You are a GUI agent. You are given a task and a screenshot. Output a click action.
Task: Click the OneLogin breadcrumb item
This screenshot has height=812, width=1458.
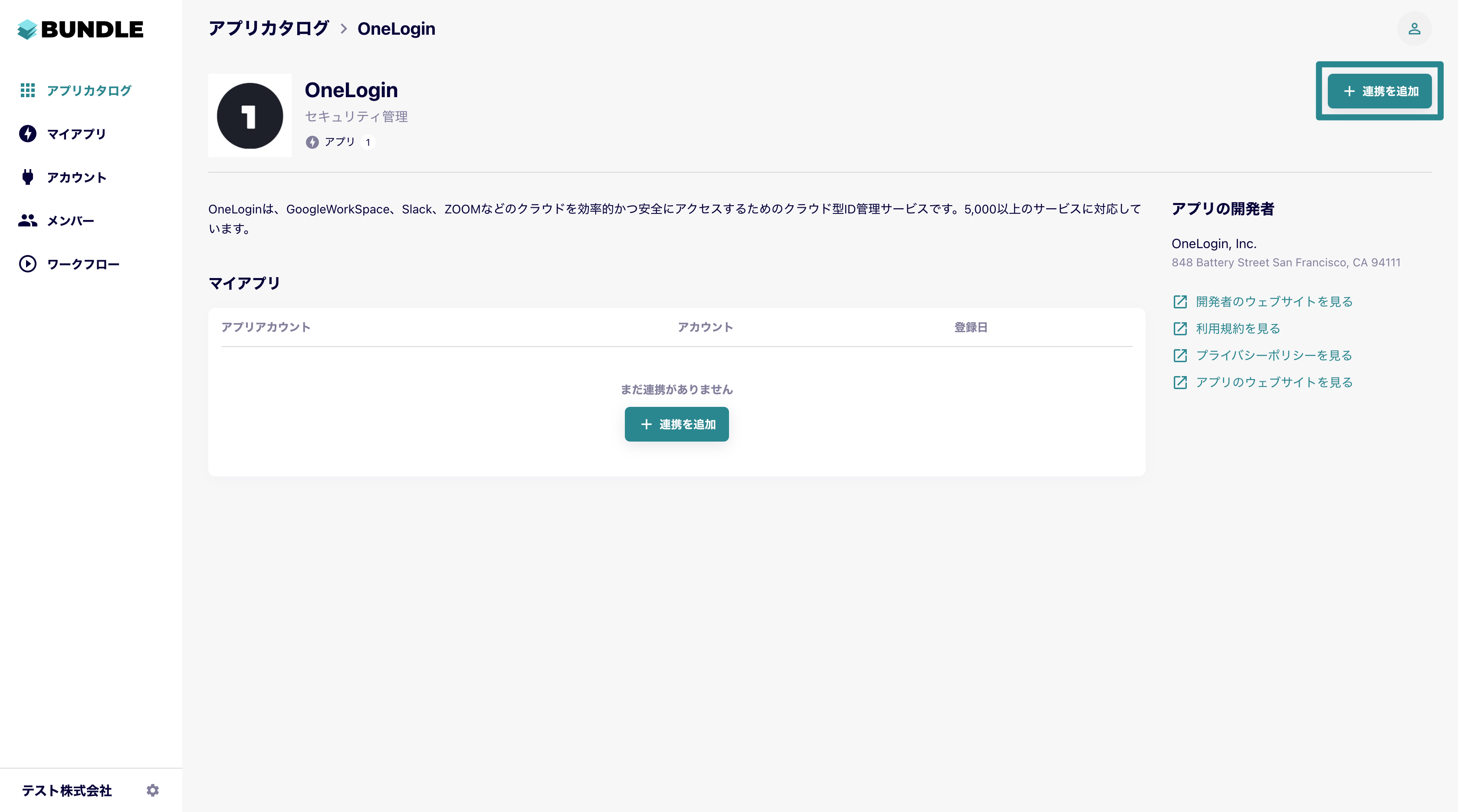[396, 29]
